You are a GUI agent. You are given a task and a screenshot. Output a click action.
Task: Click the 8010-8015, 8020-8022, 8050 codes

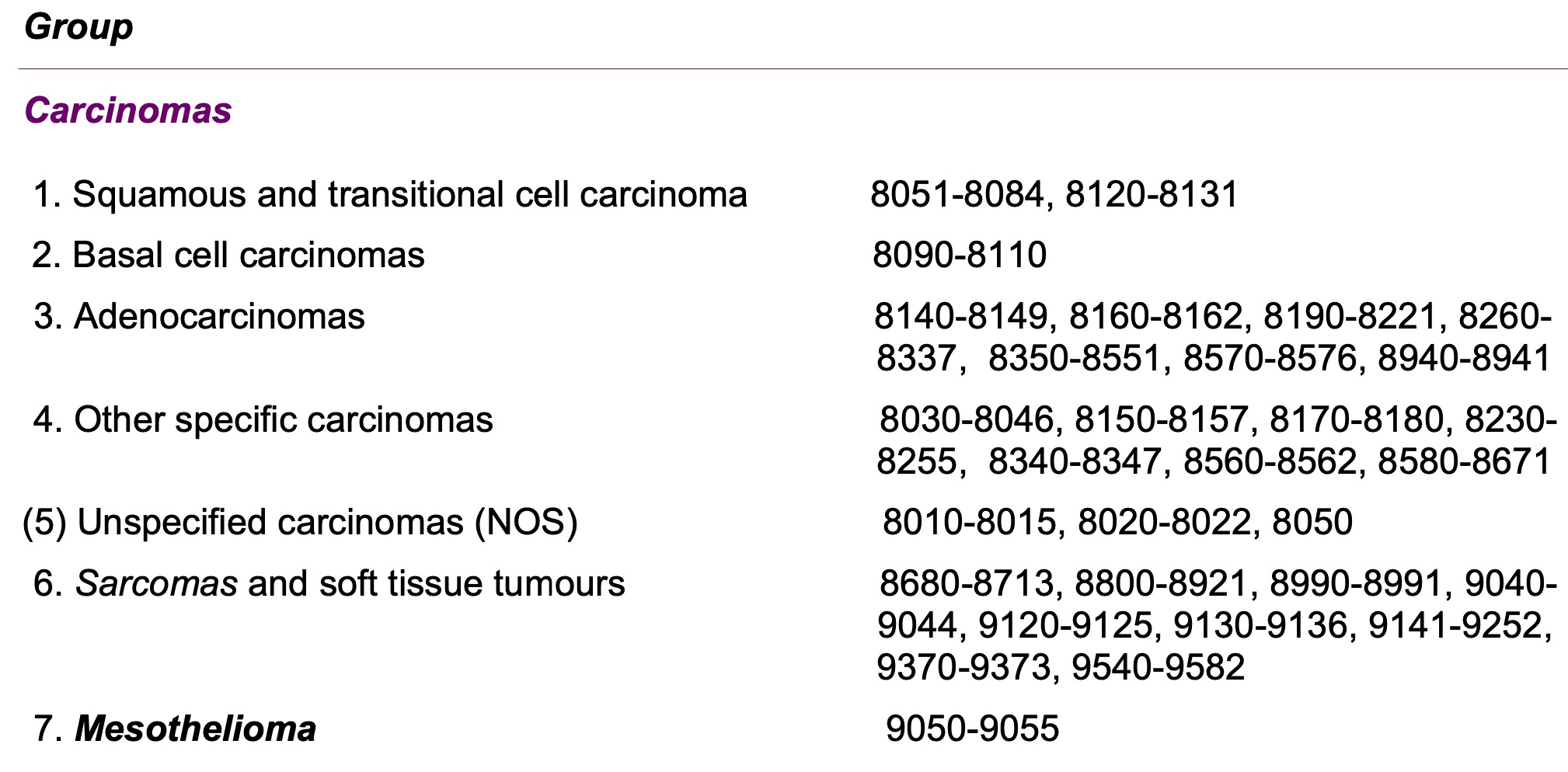click(1117, 522)
